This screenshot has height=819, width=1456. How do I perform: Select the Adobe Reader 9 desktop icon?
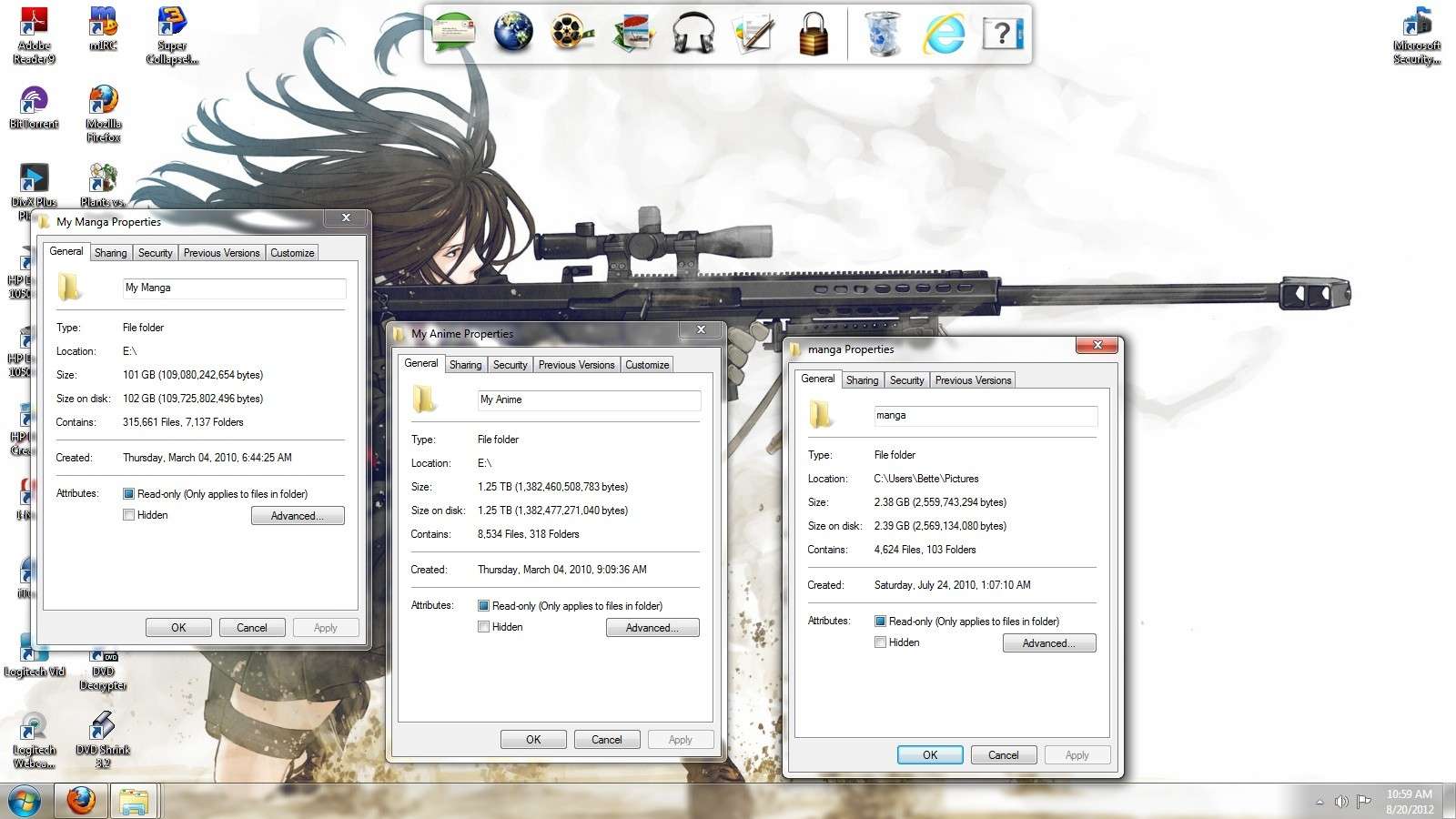click(34, 35)
